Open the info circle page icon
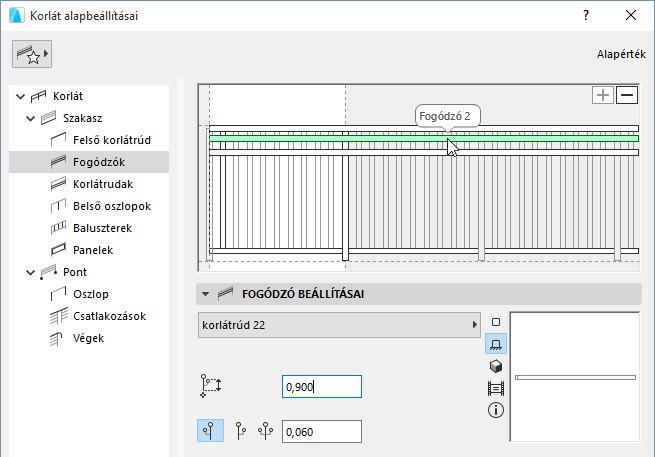The image size is (655, 457). [496, 410]
